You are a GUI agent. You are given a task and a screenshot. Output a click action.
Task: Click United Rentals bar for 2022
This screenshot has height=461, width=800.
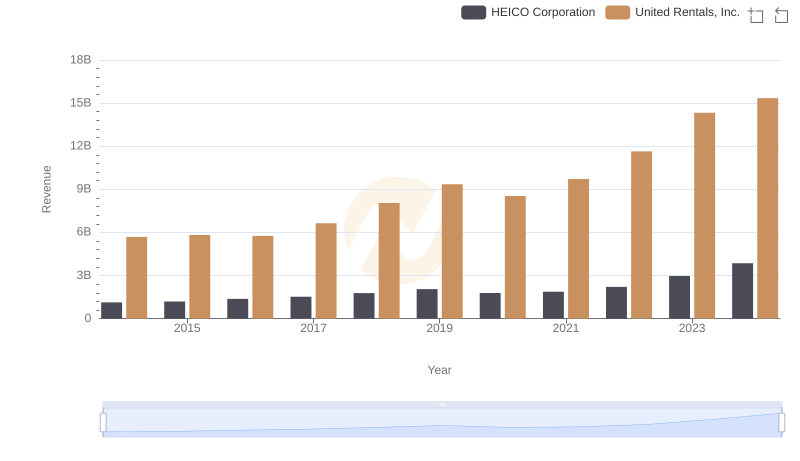pos(641,235)
